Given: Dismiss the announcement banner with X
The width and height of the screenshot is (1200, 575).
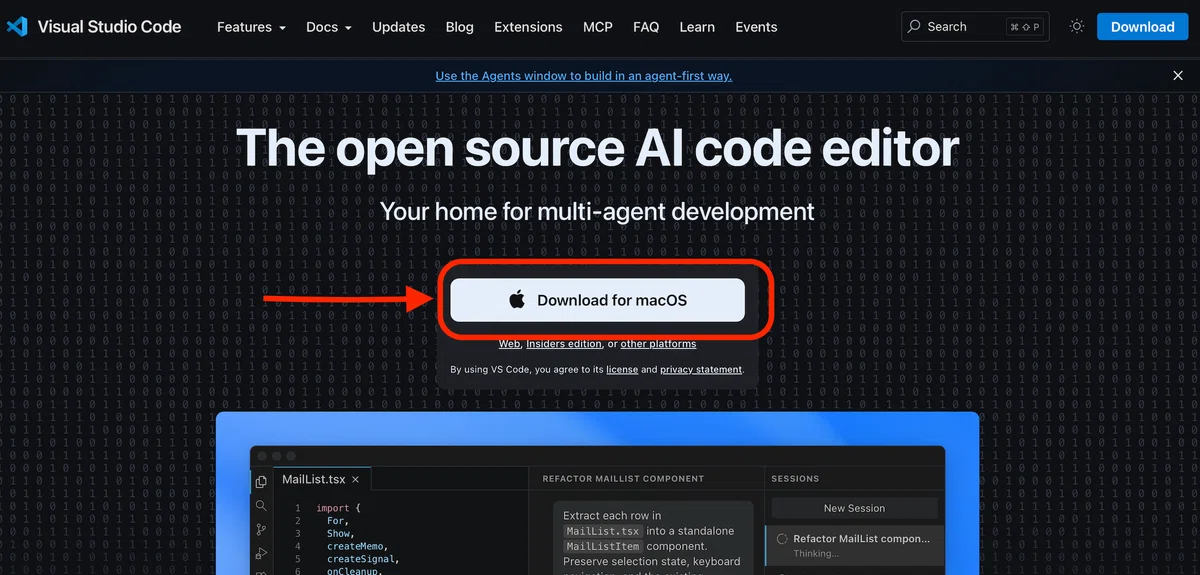Looking at the screenshot, I should point(1178,76).
